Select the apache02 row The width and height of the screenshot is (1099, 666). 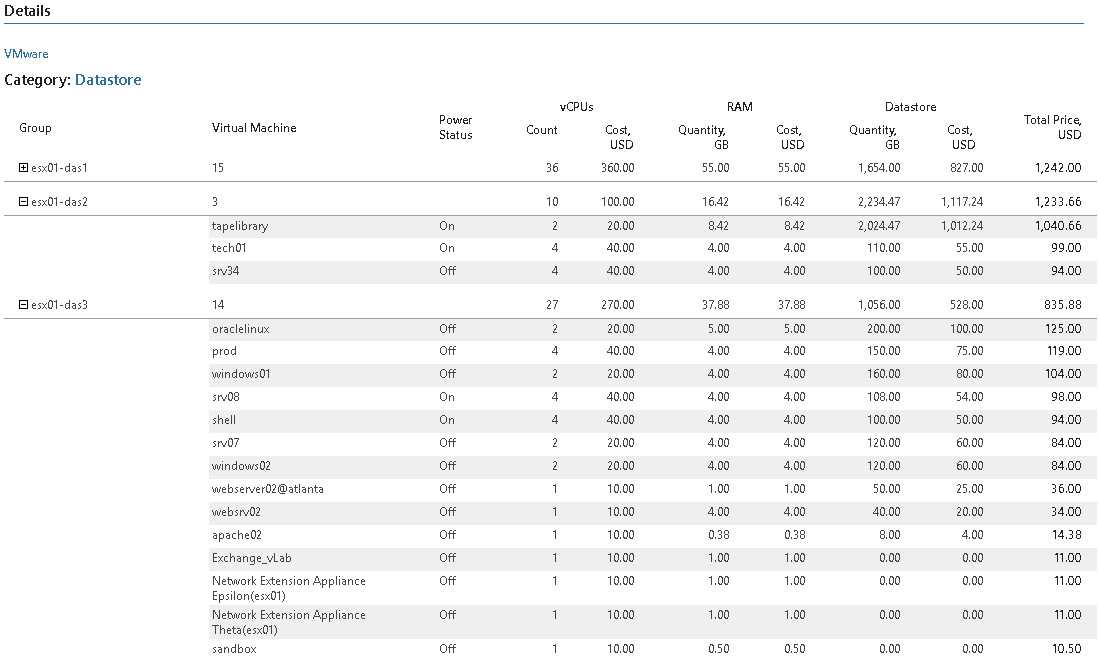[653, 535]
